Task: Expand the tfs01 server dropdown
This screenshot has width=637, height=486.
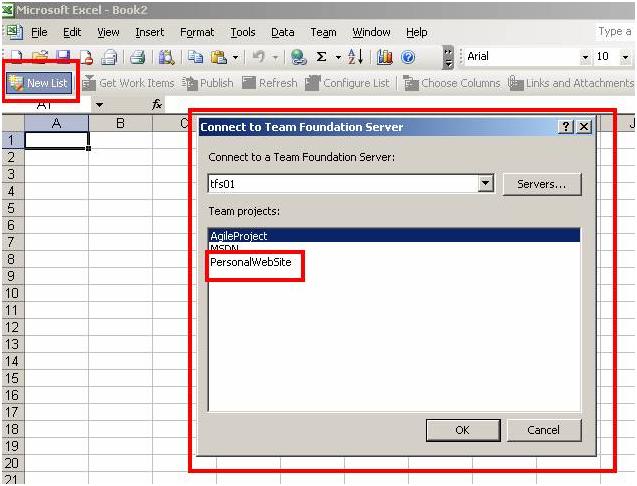Action: coord(485,184)
